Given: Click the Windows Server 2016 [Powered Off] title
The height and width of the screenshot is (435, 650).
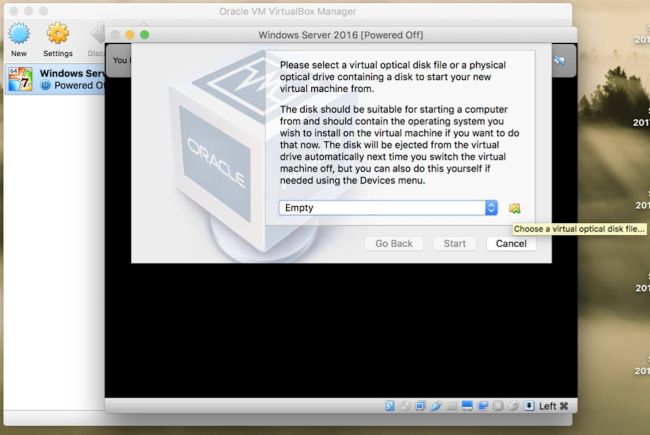Looking at the screenshot, I should (x=341, y=35).
